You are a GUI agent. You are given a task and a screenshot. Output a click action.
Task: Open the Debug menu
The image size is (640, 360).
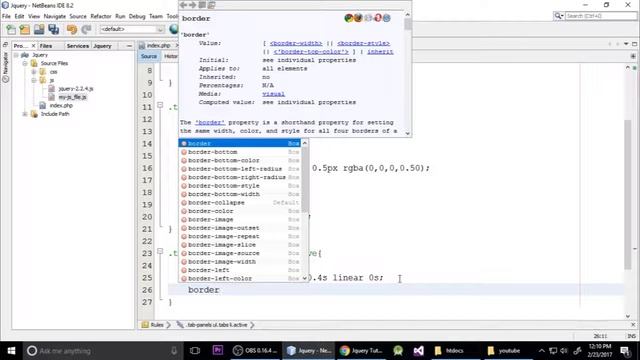[x=137, y=16]
